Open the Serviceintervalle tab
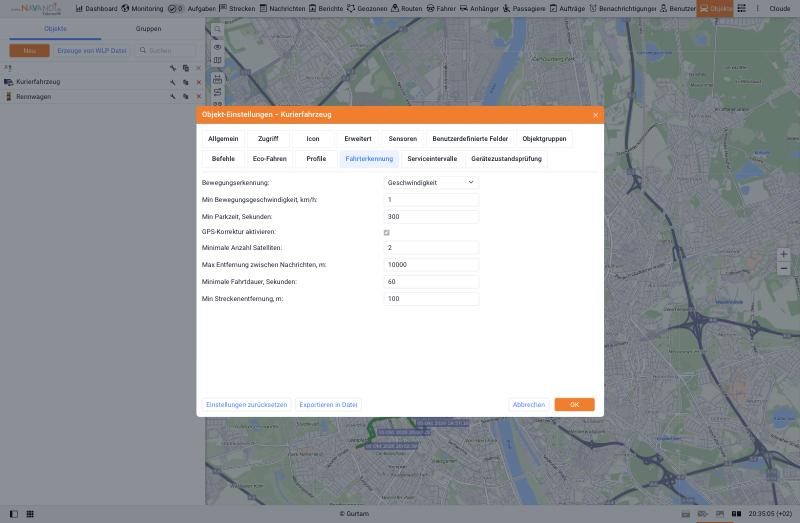800x523 pixels. pos(432,159)
